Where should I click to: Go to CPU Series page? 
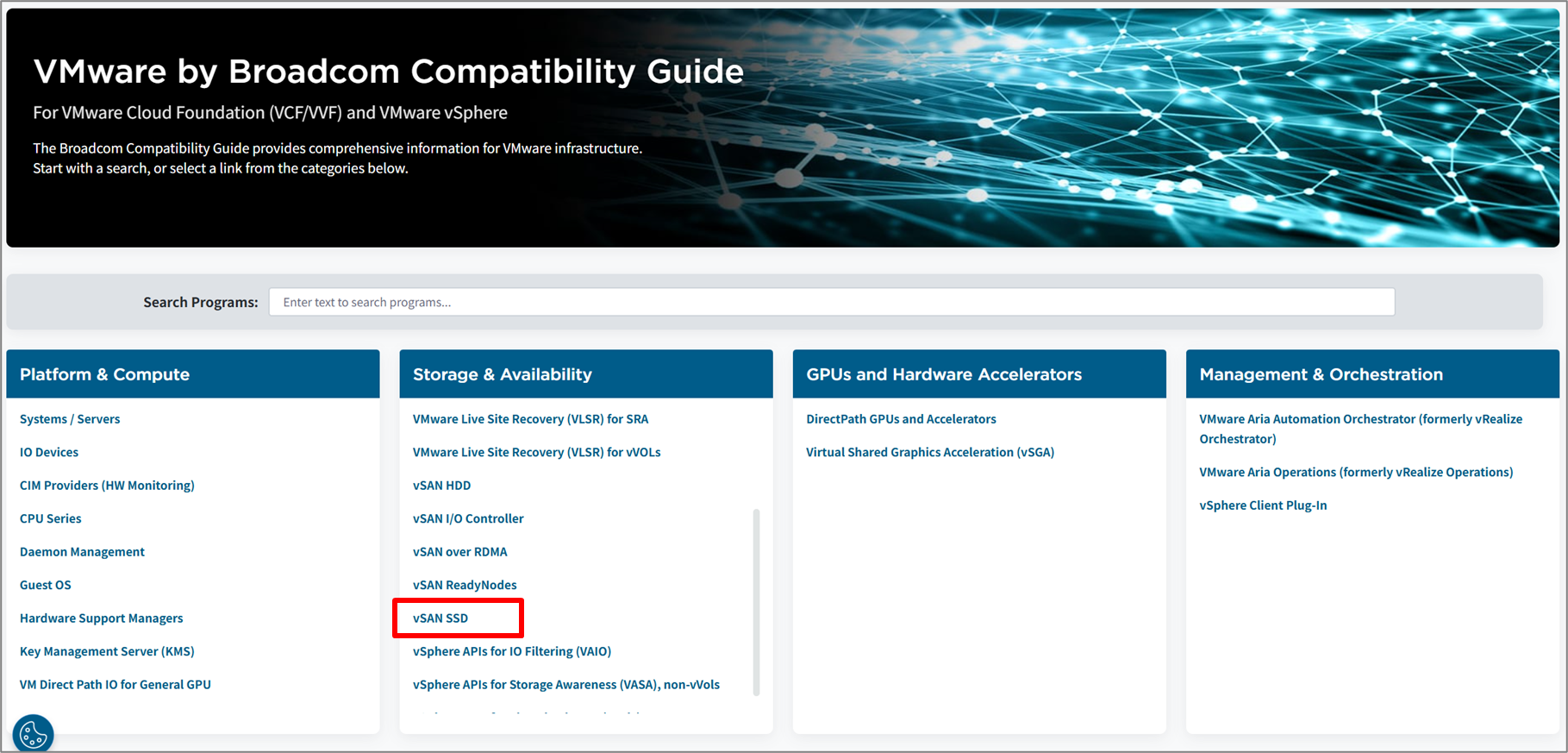click(x=51, y=518)
